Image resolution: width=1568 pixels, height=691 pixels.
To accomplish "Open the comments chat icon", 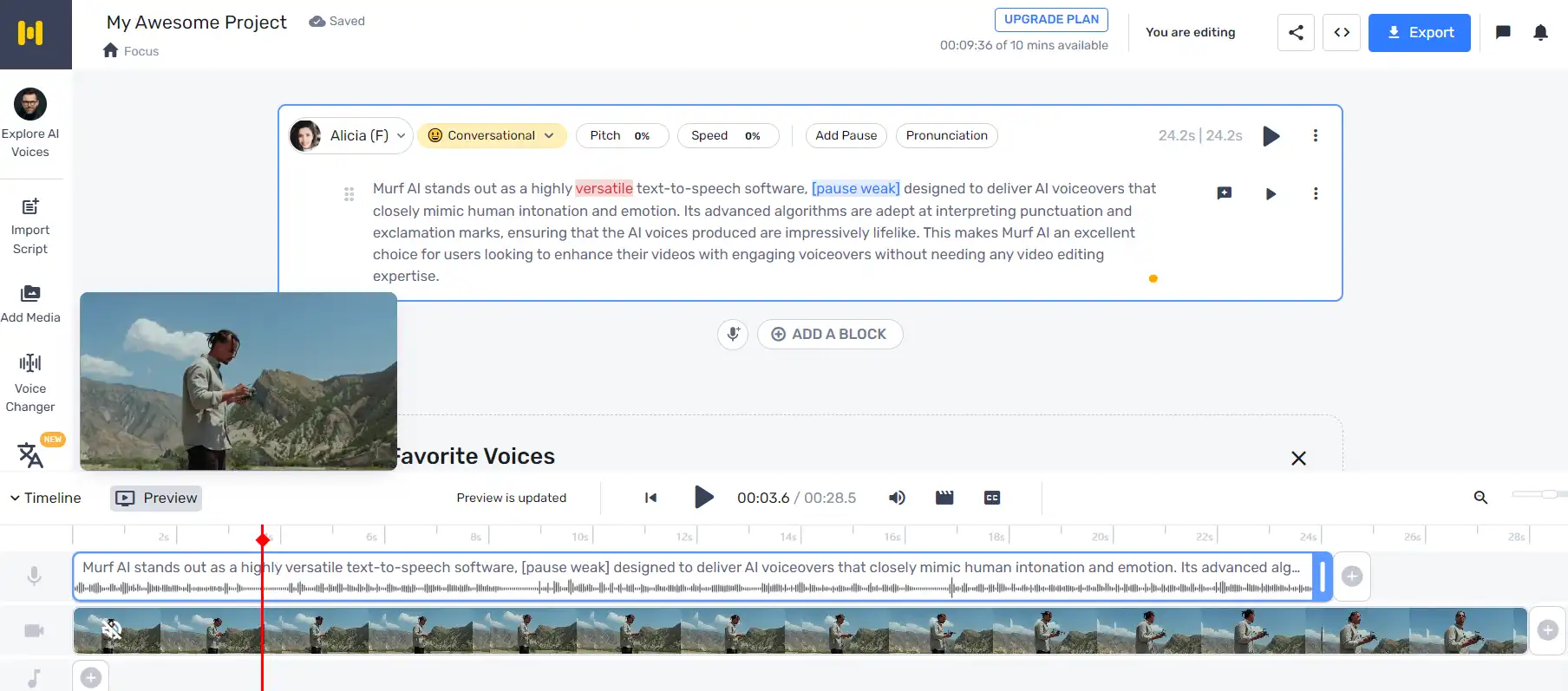I will click(1503, 33).
